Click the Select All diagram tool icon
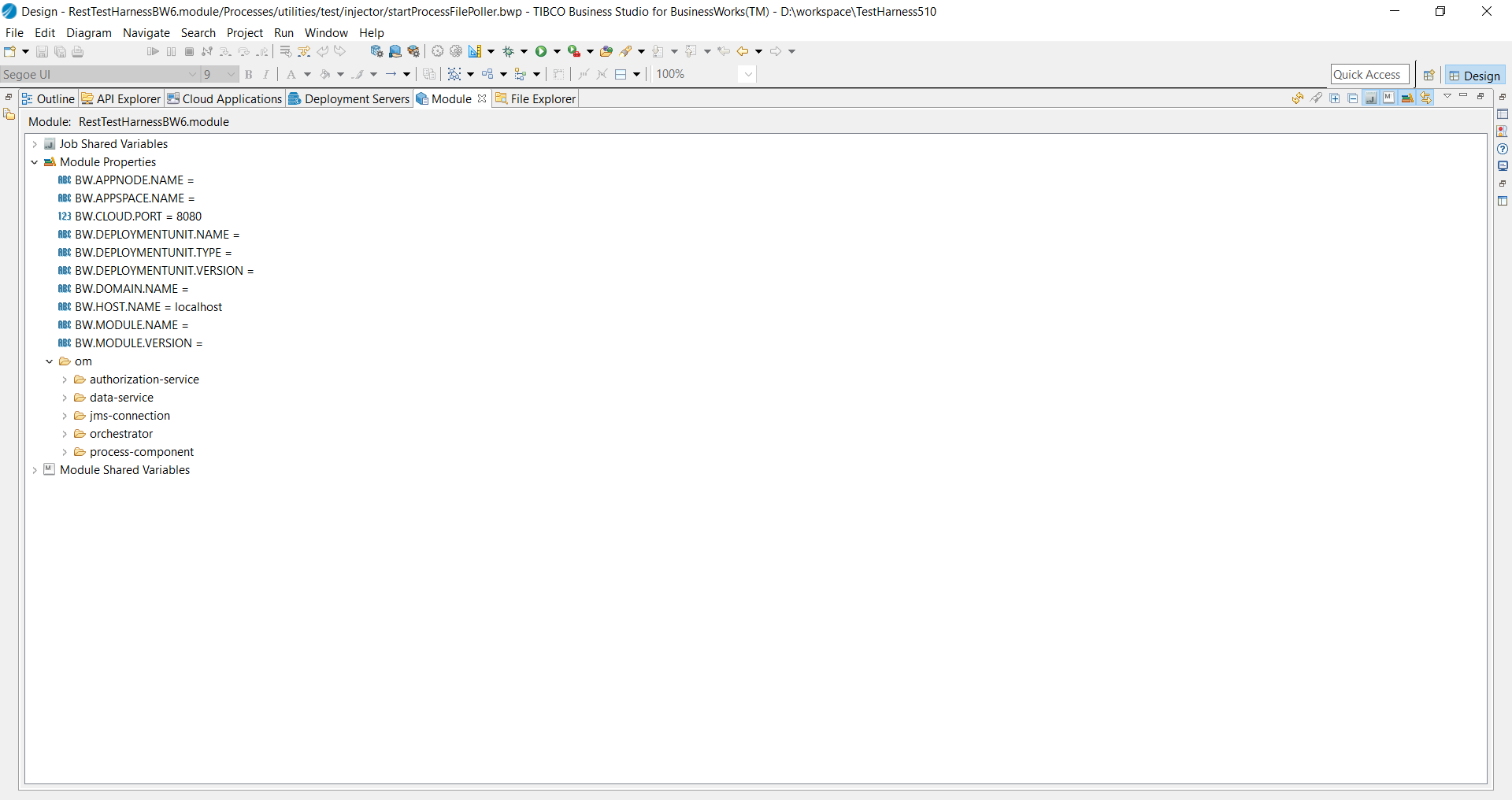Image resolution: width=1512 pixels, height=800 pixels. click(x=454, y=75)
